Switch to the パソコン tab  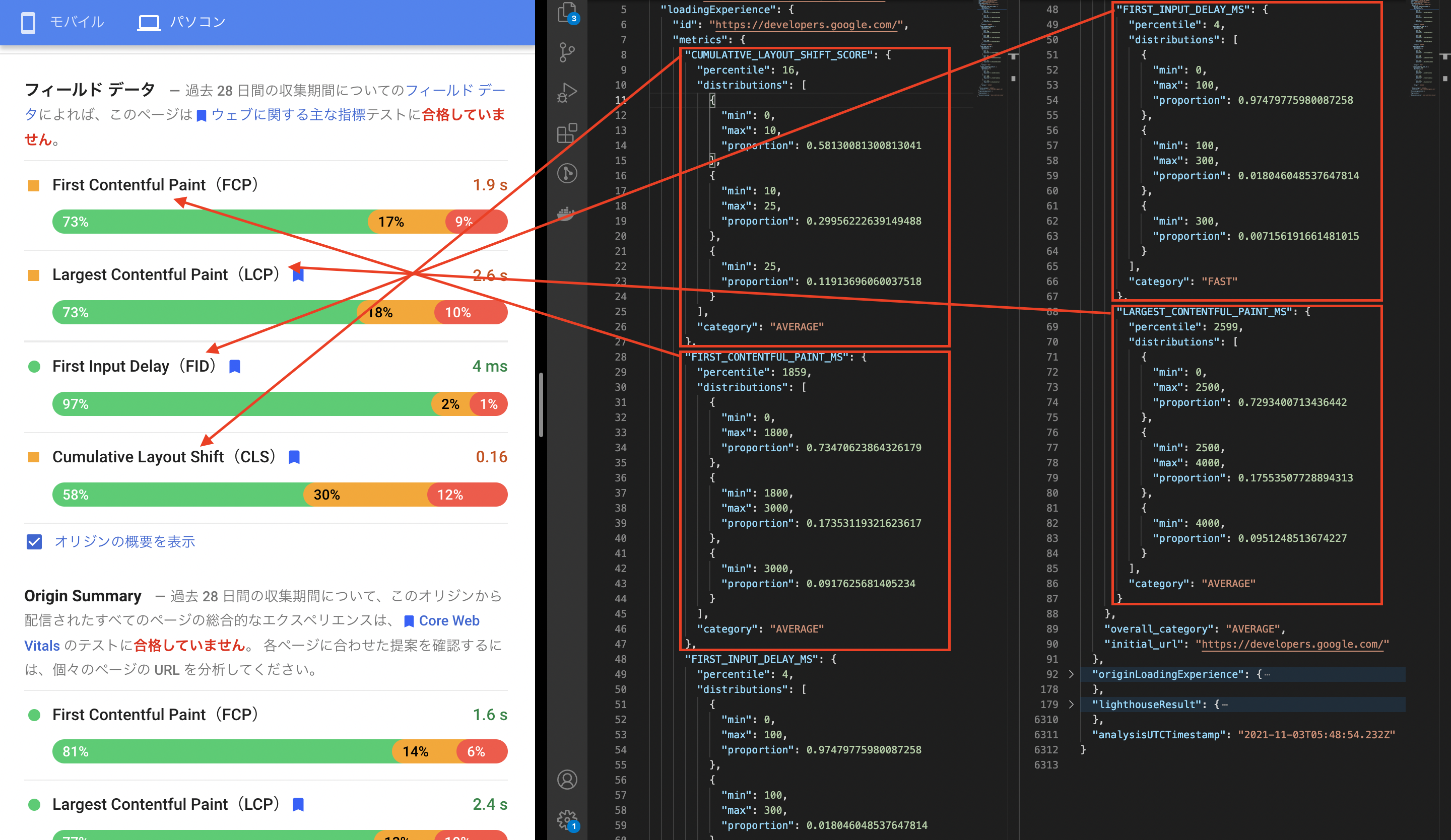[182, 21]
